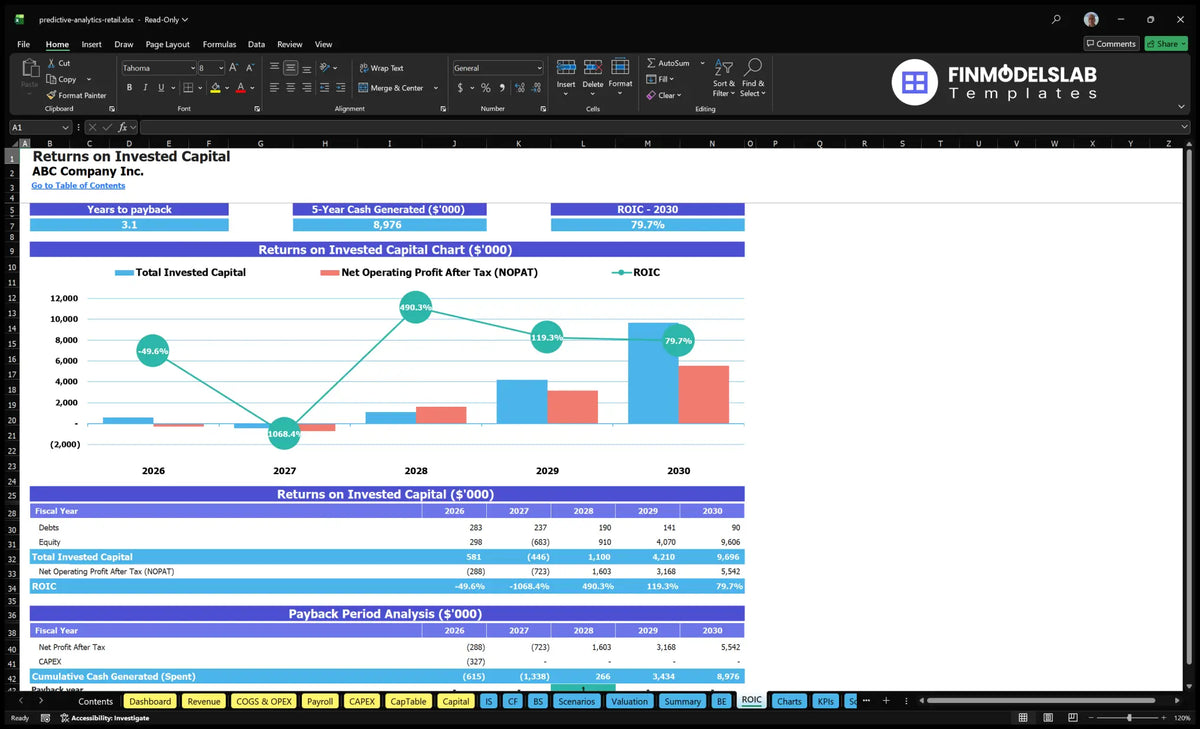Open the font size dropdown
The height and width of the screenshot is (729, 1200).
click(220, 68)
